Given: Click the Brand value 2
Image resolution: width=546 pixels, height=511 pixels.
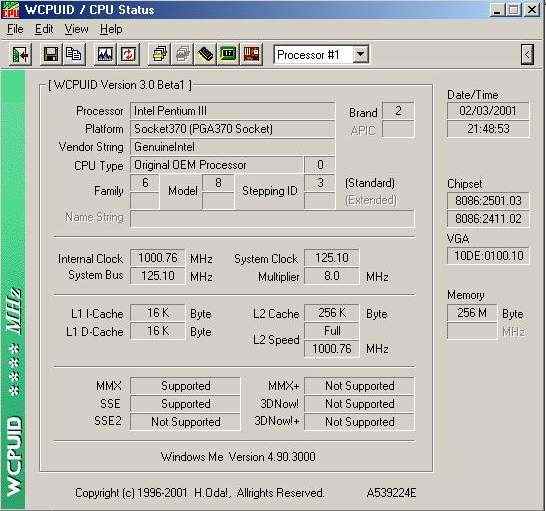Looking at the screenshot, I should tap(398, 111).
